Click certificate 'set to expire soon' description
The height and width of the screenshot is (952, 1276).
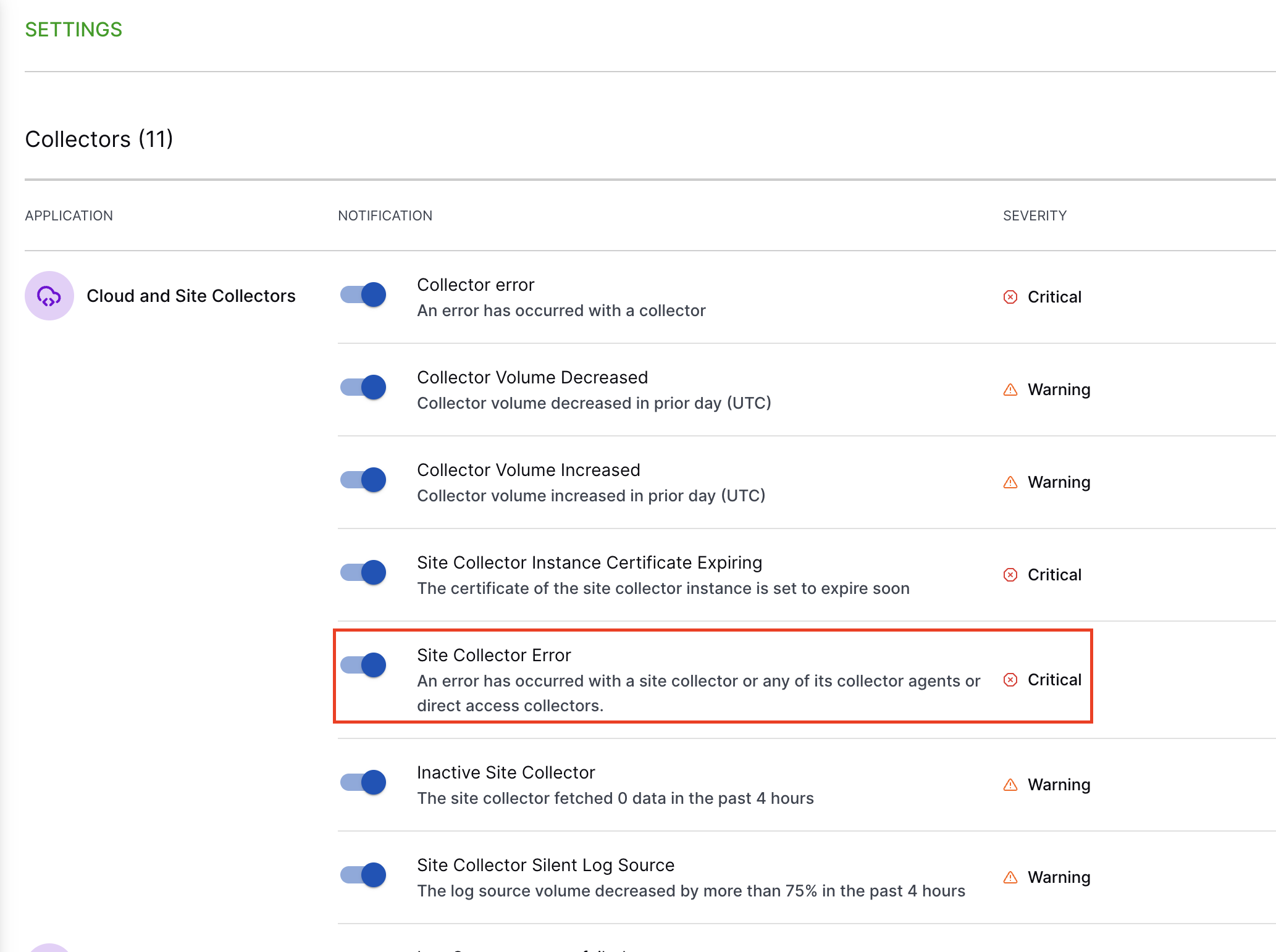point(663,588)
